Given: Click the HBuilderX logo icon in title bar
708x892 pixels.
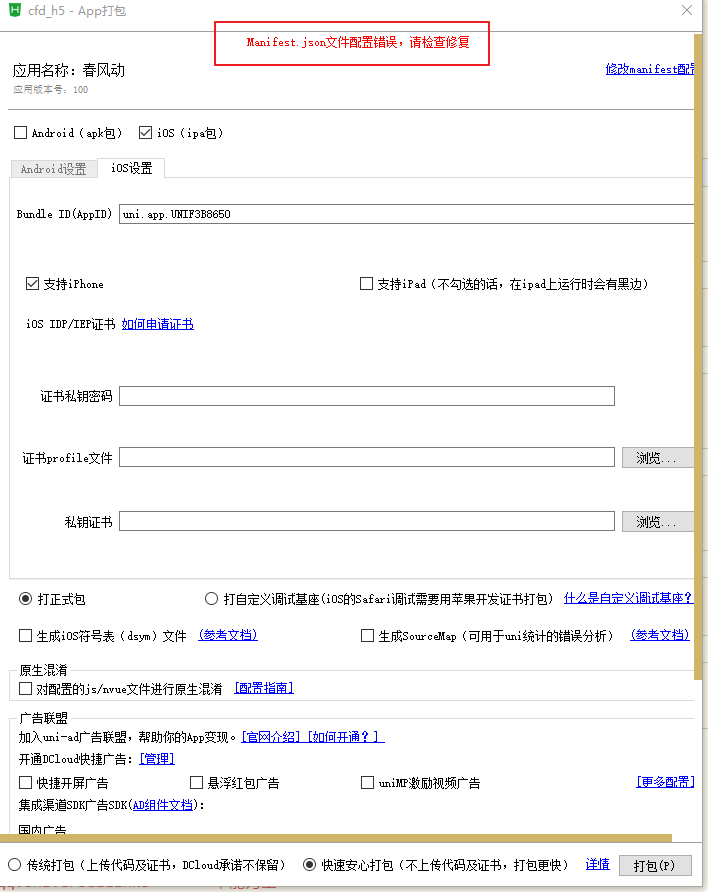Looking at the screenshot, I should point(14,9).
